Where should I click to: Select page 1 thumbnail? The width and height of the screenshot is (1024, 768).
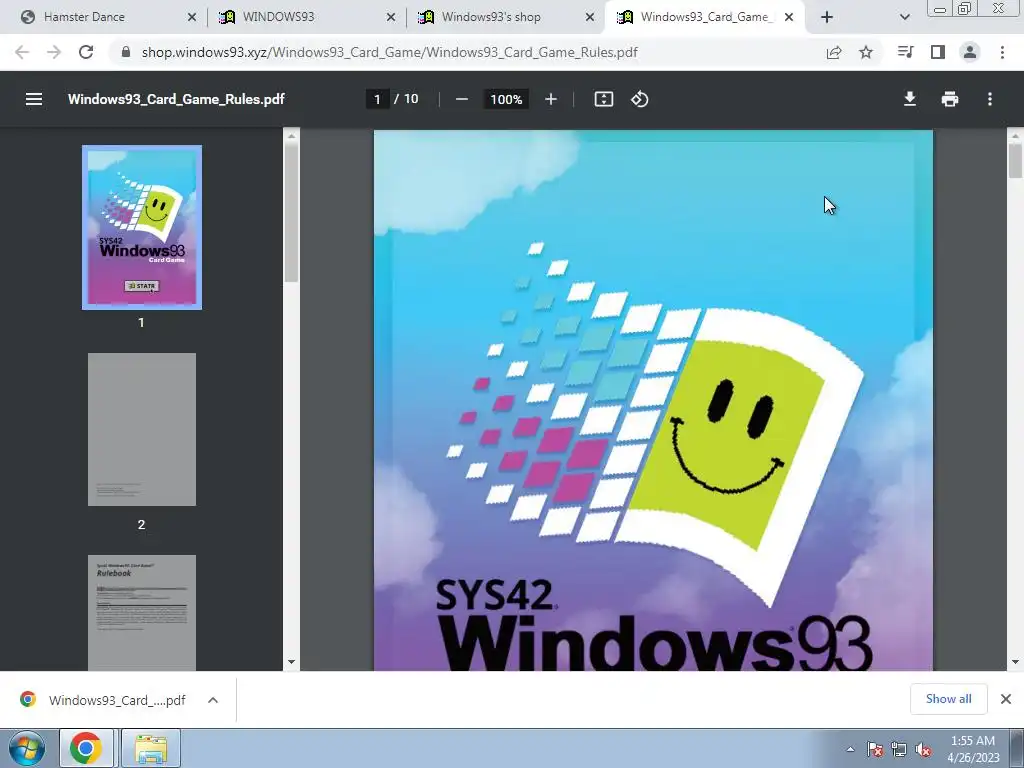142,227
